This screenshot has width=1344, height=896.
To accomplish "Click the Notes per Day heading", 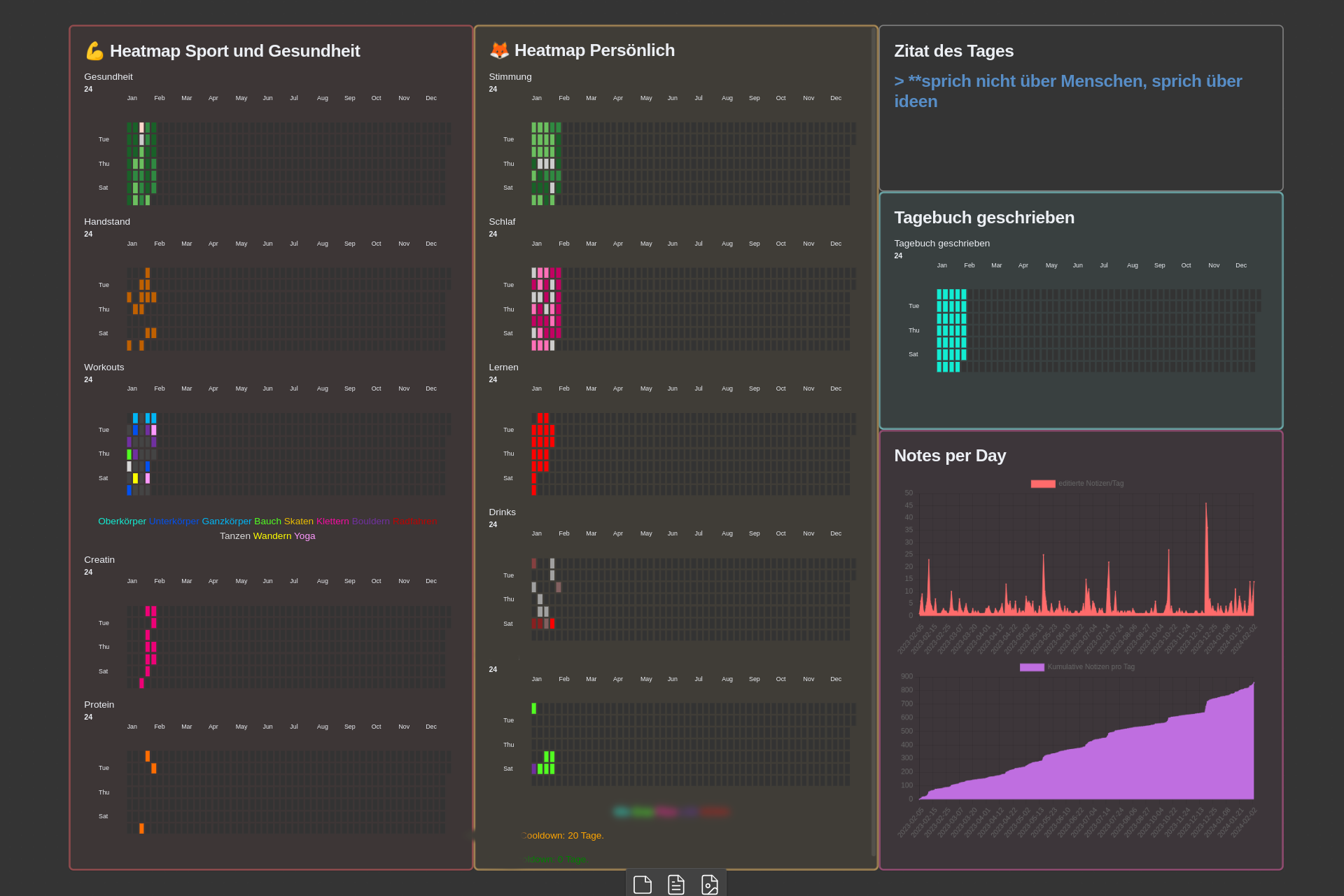I will [x=949, y=456].
